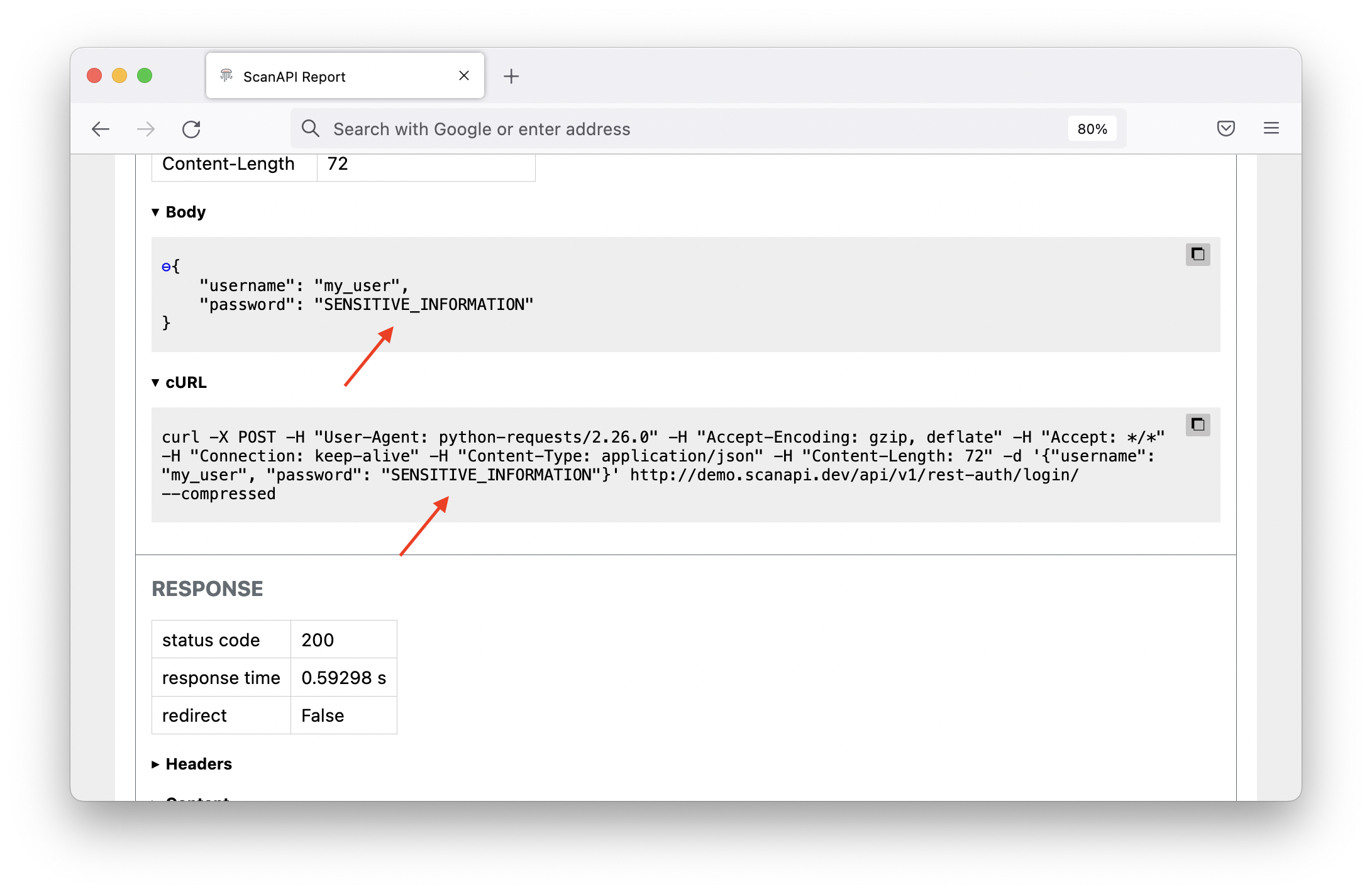Click the macOS green fullscreen window button
Image resolution: width=1372 pixels, height=894 pixels.
(145, 76)
